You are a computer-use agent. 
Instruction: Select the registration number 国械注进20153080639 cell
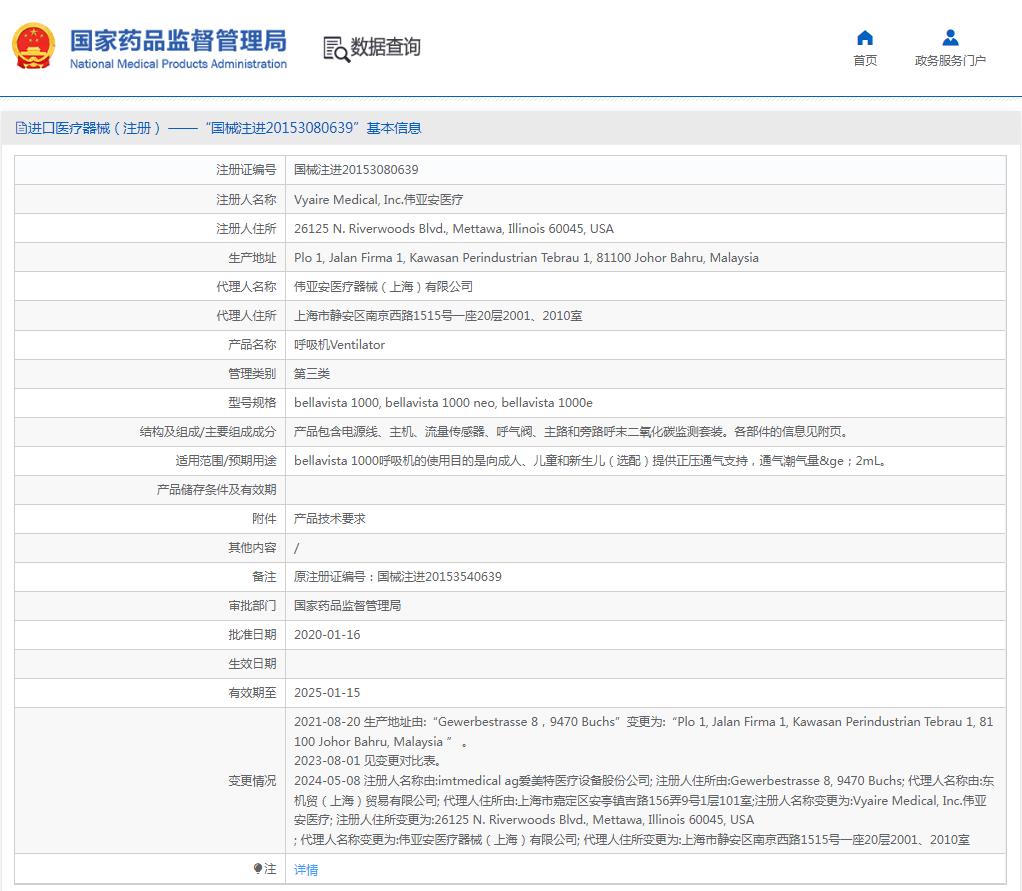pyautogui.click(x=355, y=170)
